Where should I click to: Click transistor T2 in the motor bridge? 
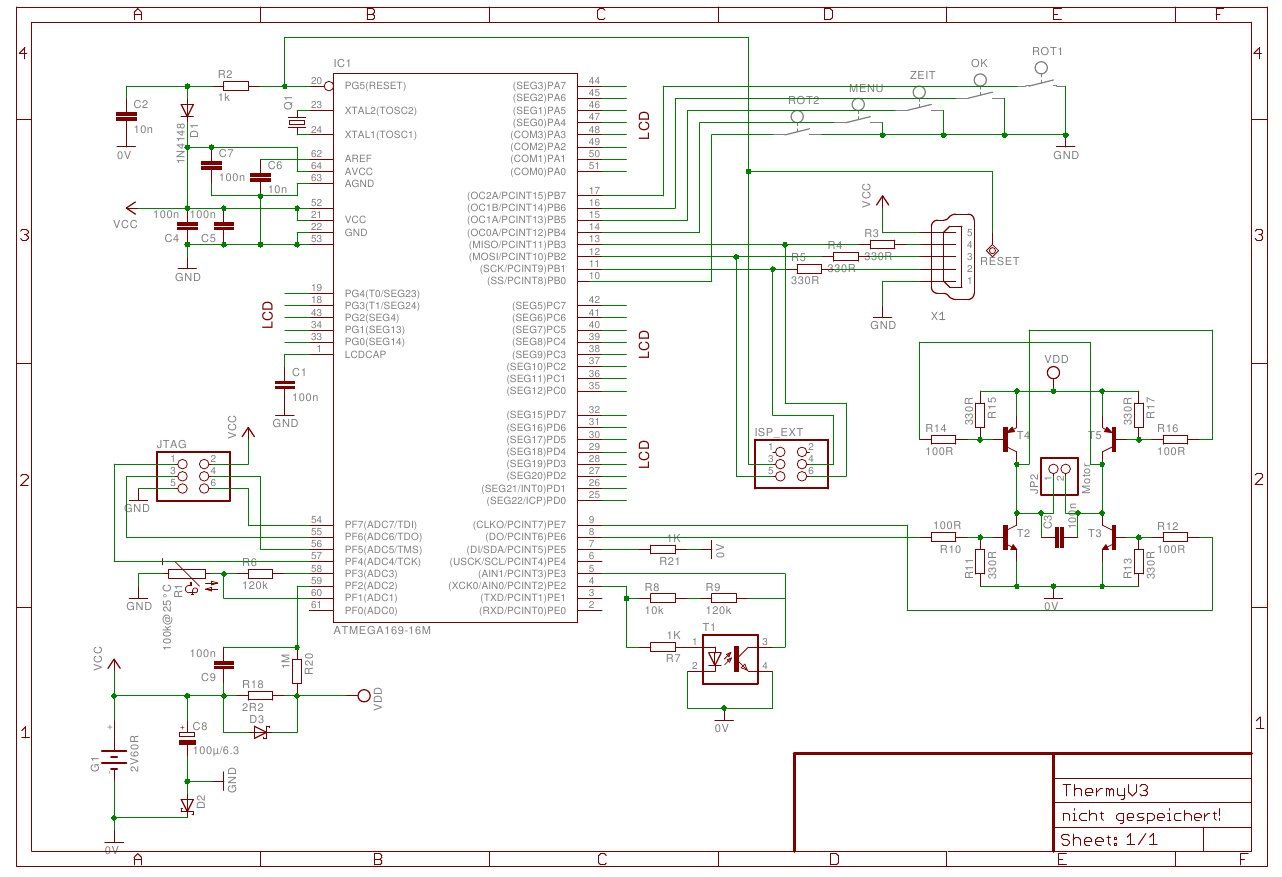point(1010,538)
